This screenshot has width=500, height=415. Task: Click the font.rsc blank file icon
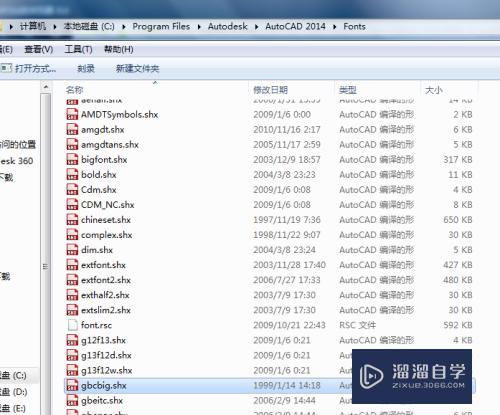pos(72,325)
